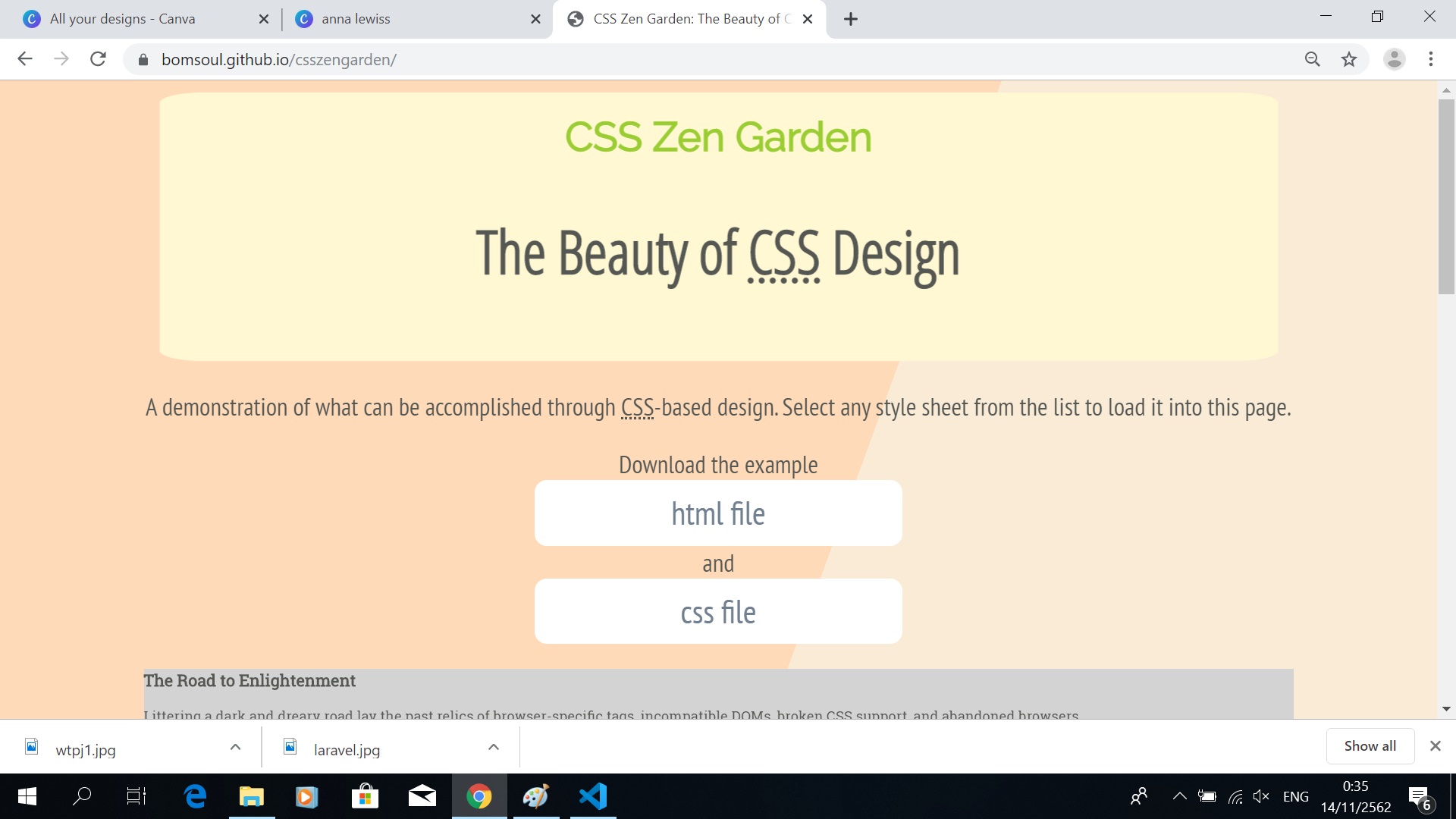Screen dimensions: 1456x819
Task: Close the All your designs - Canva tab
Action: [x=264, y=19]
